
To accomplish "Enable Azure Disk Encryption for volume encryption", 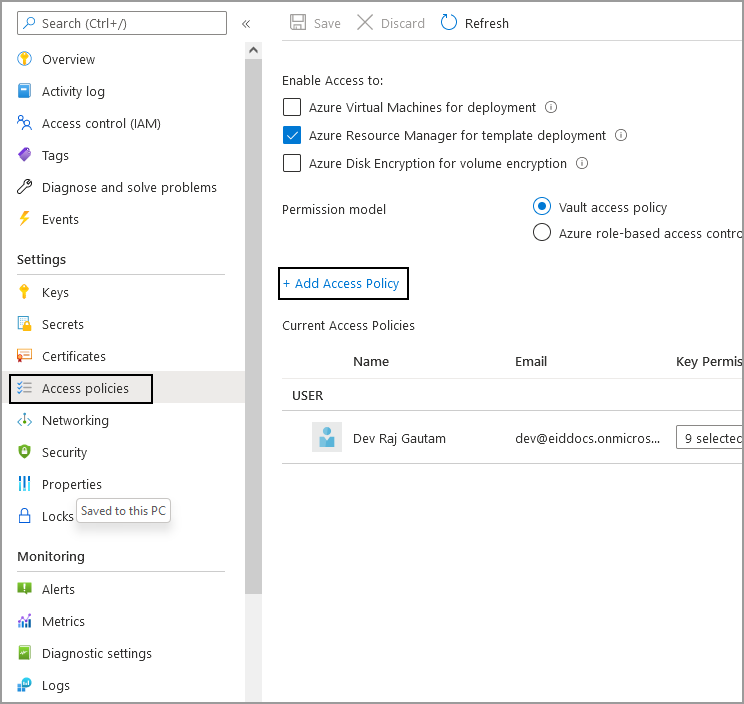I will click(x=292, y=164).
